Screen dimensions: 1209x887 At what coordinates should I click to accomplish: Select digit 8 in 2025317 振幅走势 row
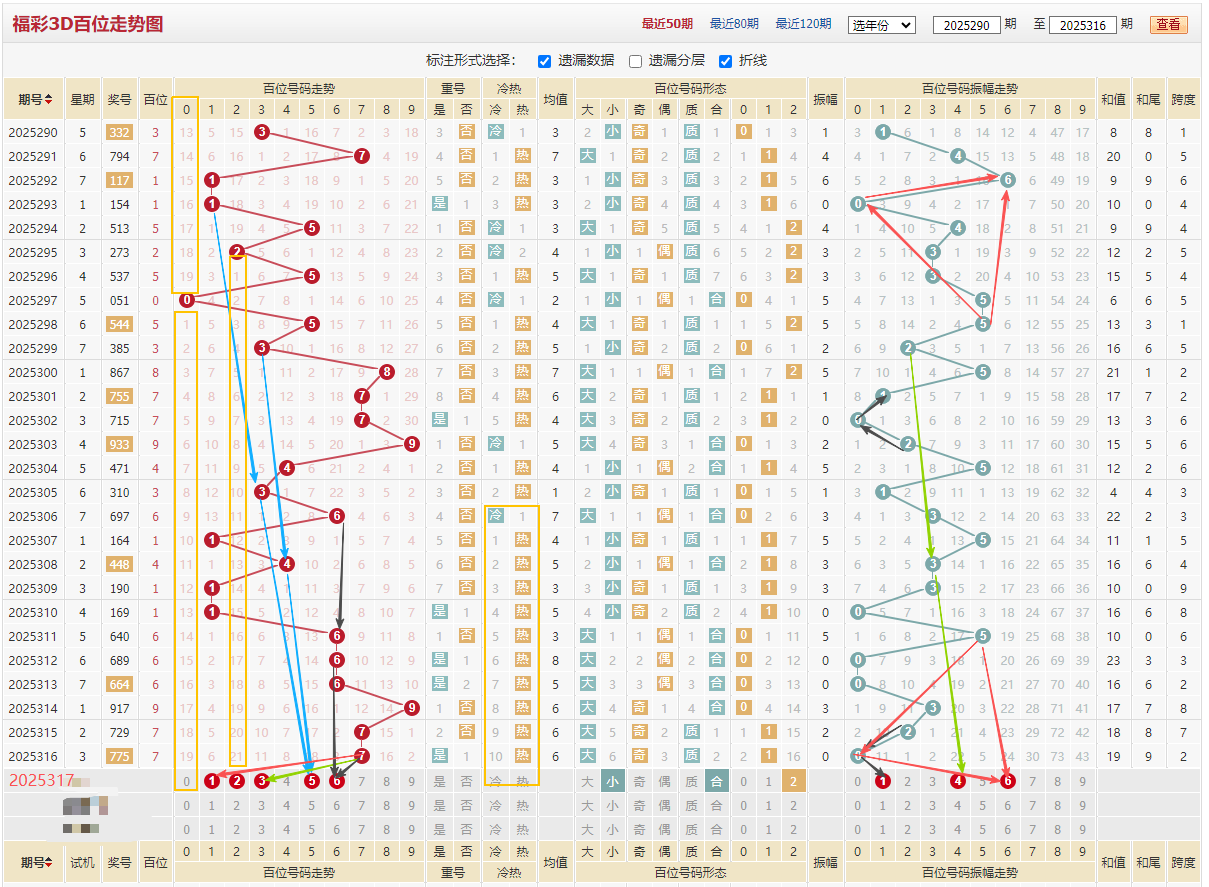[1058, 781]
